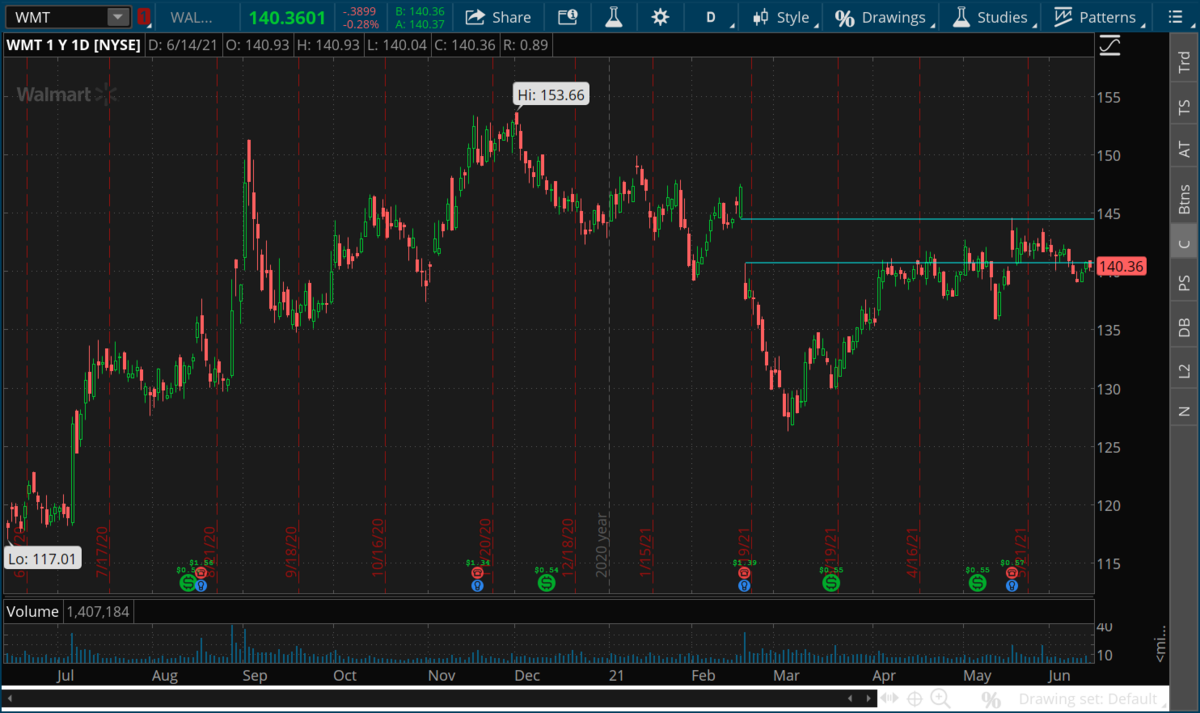Open the Patterns dropdown menu

tap(1096, 17)
